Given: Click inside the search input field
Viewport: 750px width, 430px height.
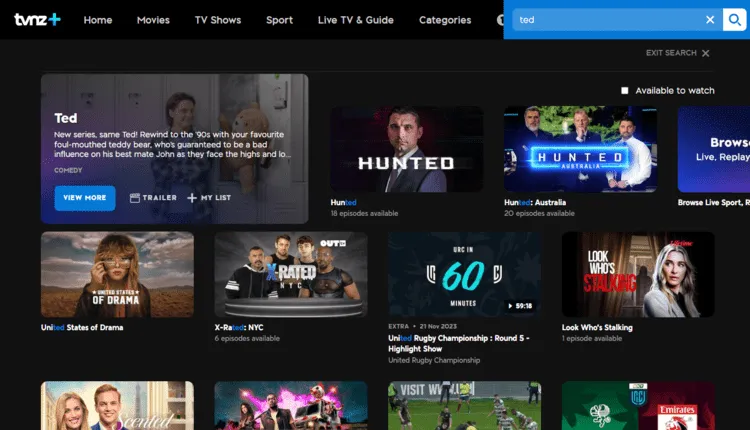Looking at the screenshot, I should pos(605,20).
